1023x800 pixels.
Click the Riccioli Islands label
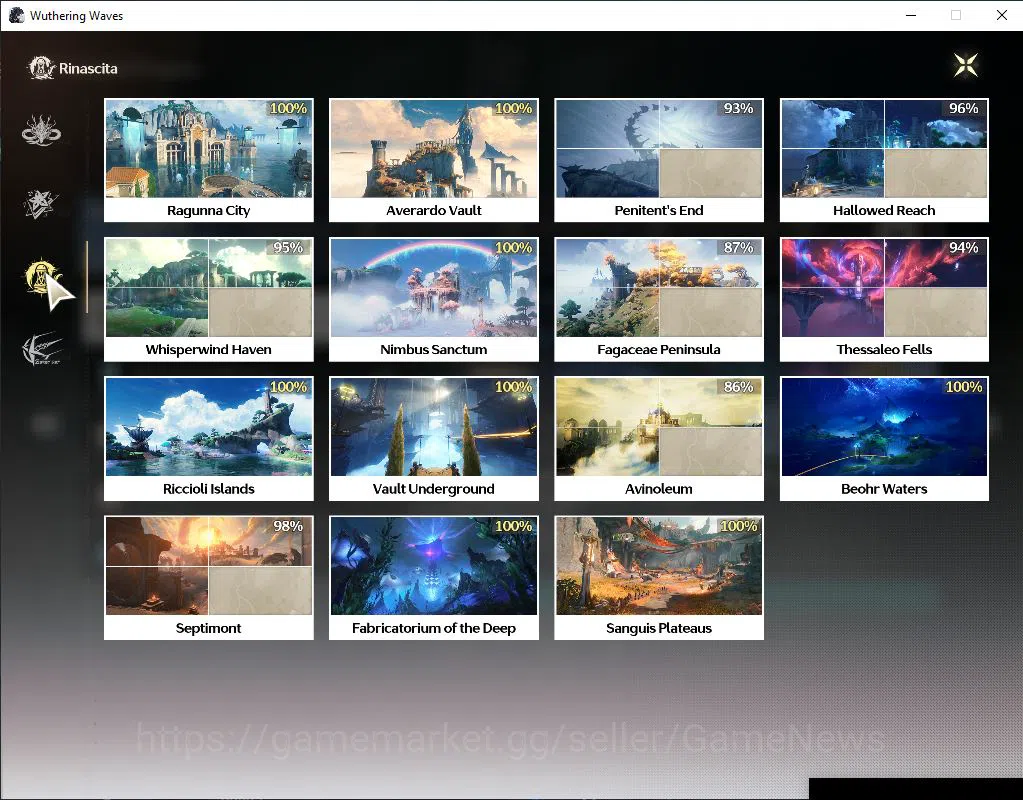pos(209,489)
